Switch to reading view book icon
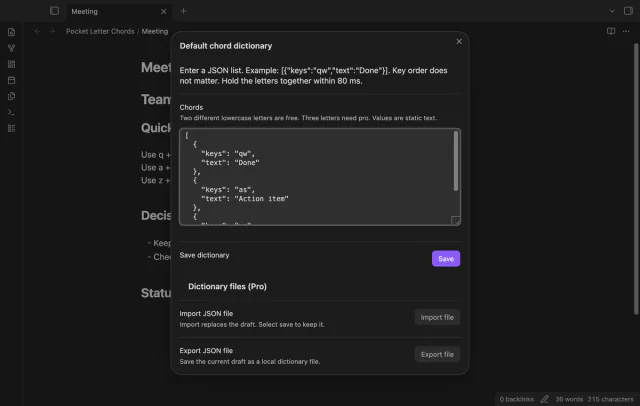This screenshot has width=640, height=406. click(x=611, y=31)
